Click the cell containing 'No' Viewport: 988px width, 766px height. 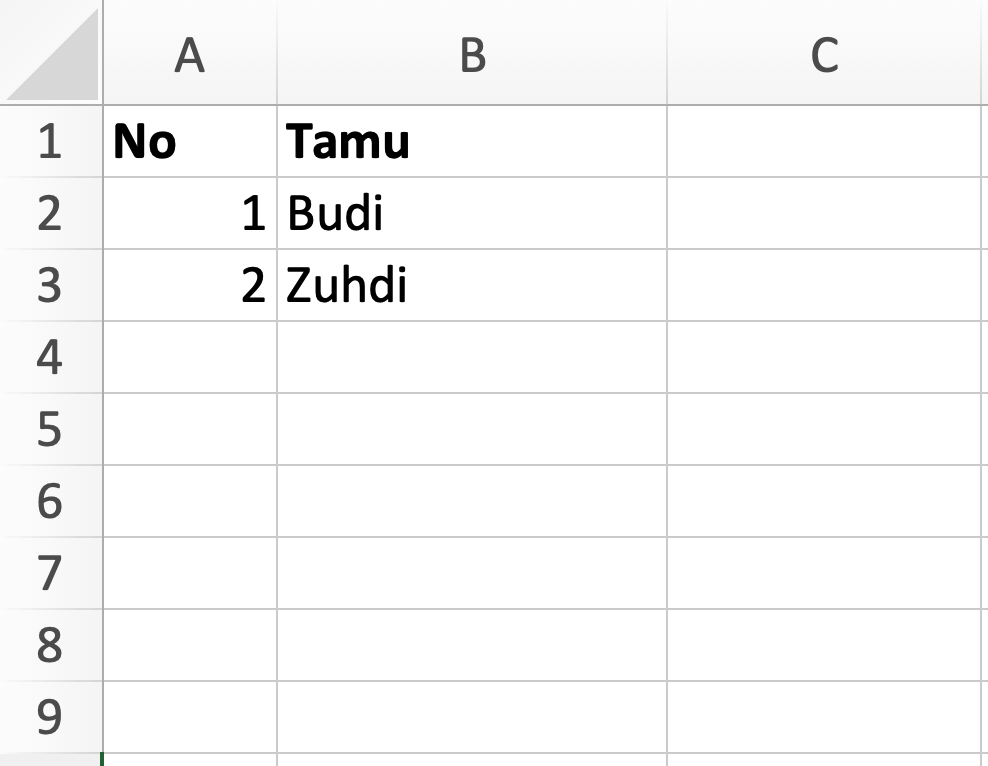click(x=190, y=140)
